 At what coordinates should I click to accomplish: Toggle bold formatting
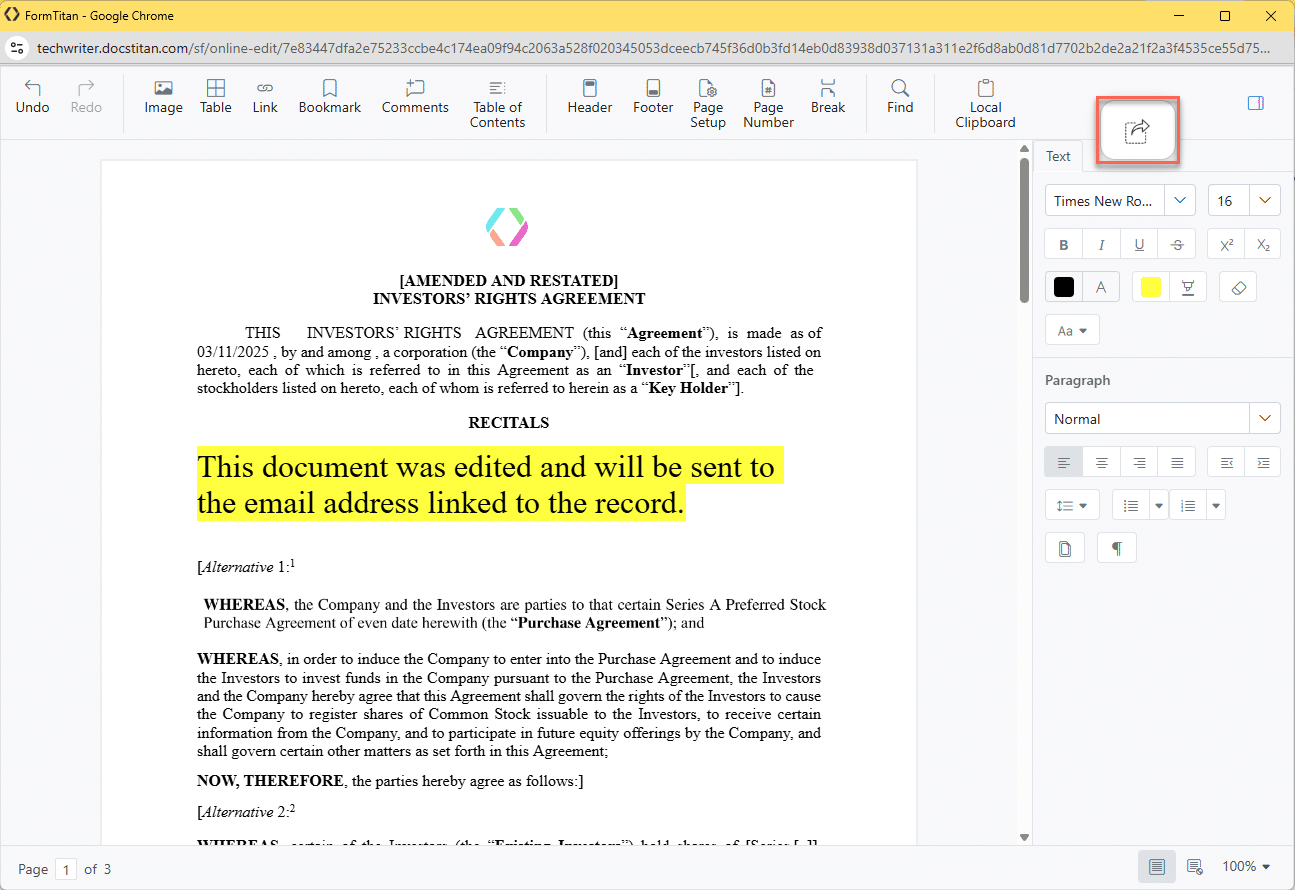pos(1063,245)
